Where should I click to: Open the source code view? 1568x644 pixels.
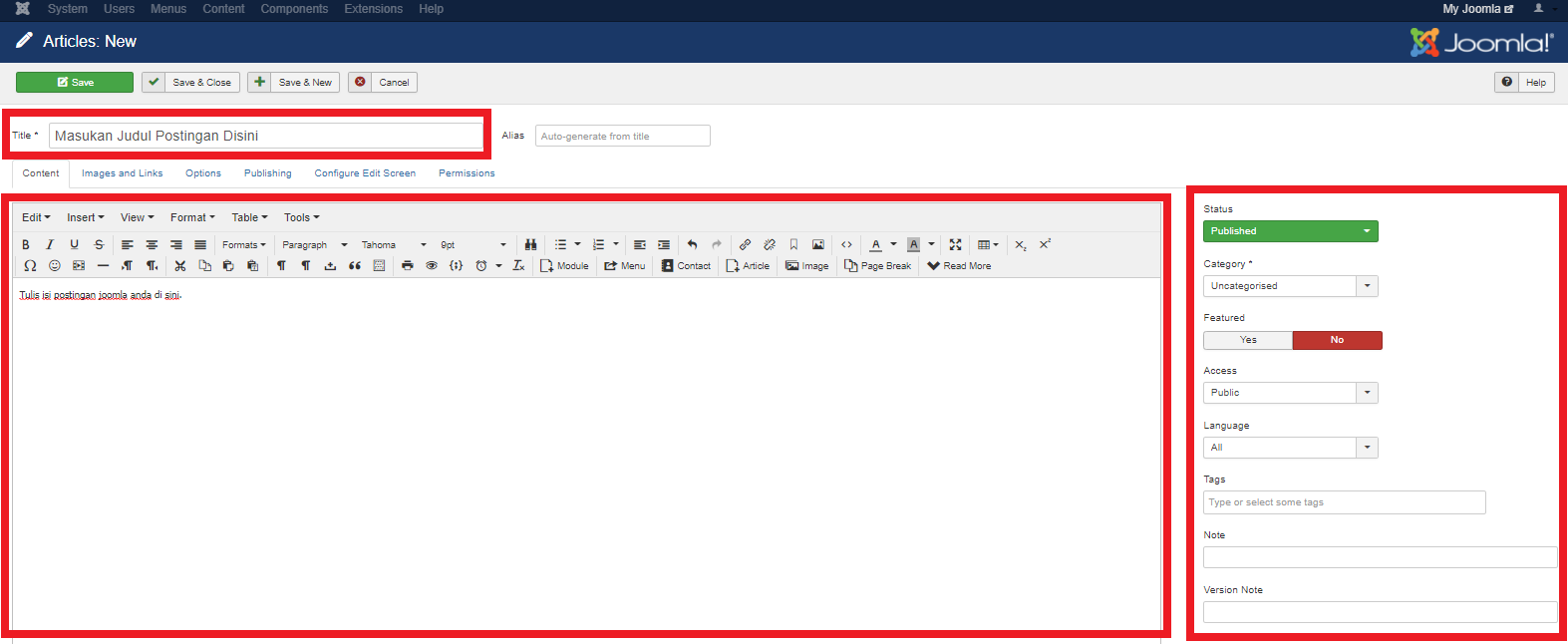point(847,244)
